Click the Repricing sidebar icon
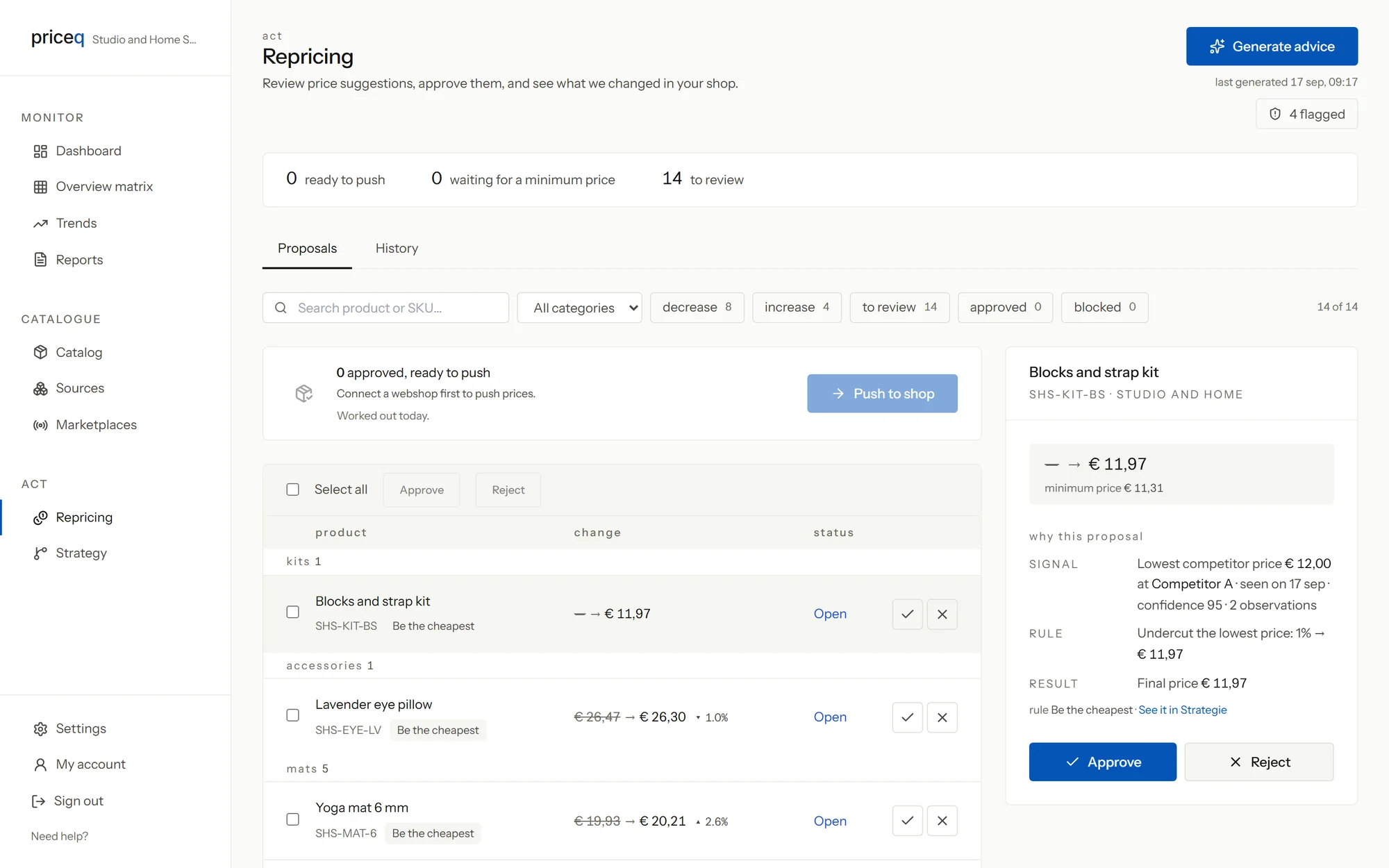 40,517
